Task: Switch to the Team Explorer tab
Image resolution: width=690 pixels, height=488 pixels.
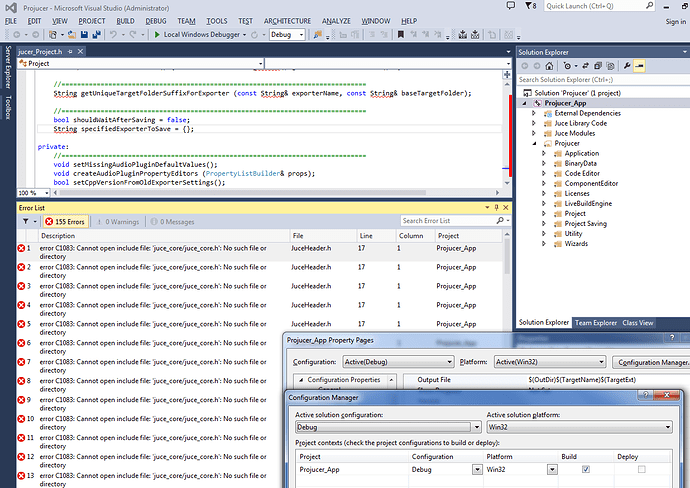Action: (x=595, y=323)
